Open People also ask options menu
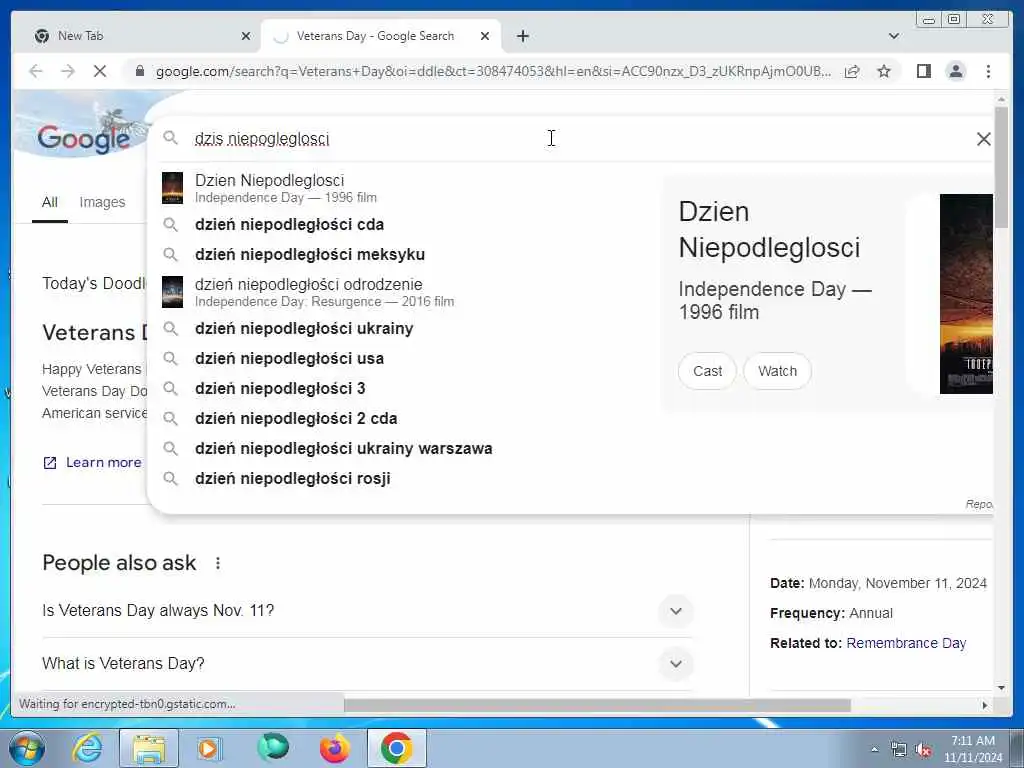 coord(217,563)
